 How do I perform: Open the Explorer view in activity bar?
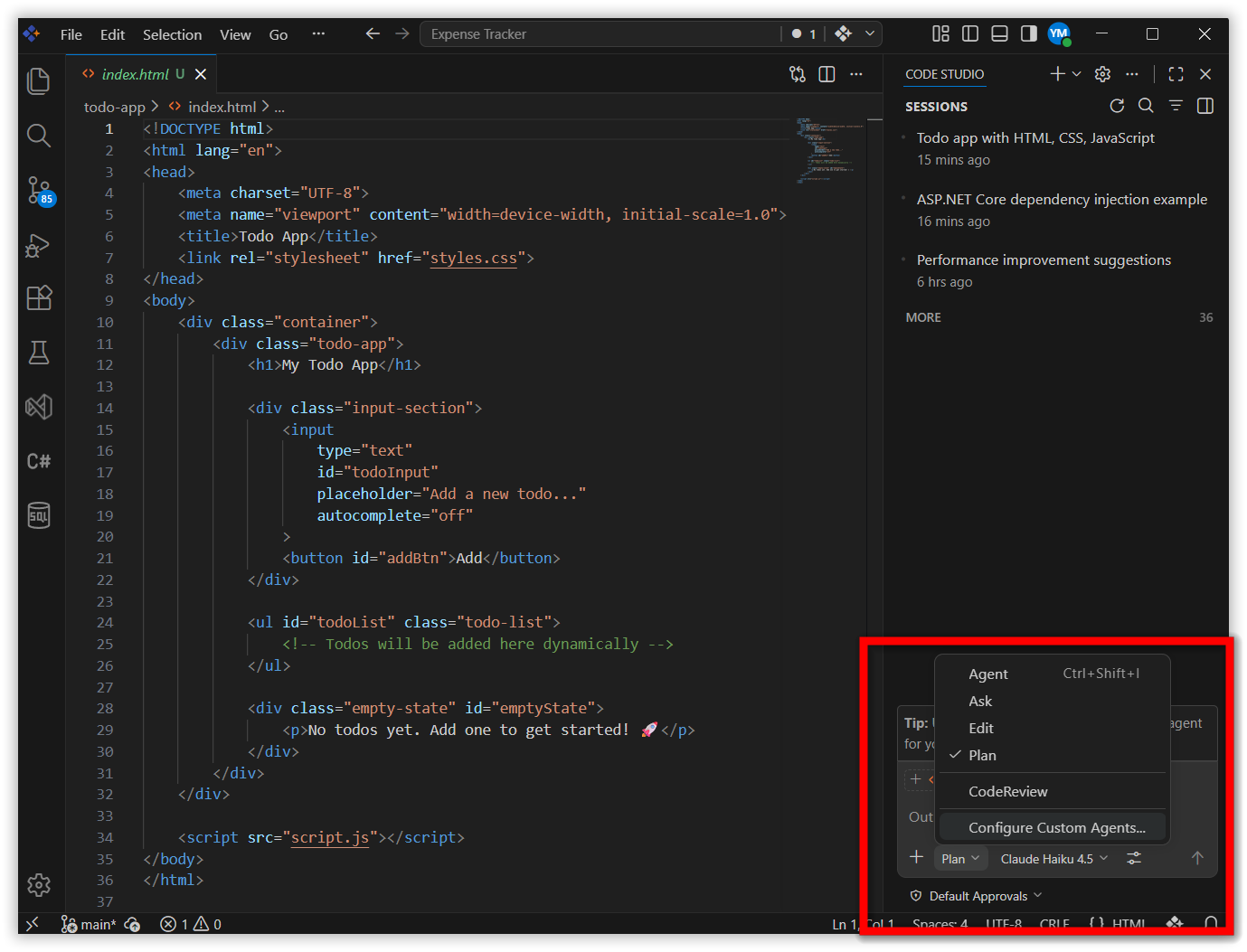pyautogui.click(x=38, y=81)
